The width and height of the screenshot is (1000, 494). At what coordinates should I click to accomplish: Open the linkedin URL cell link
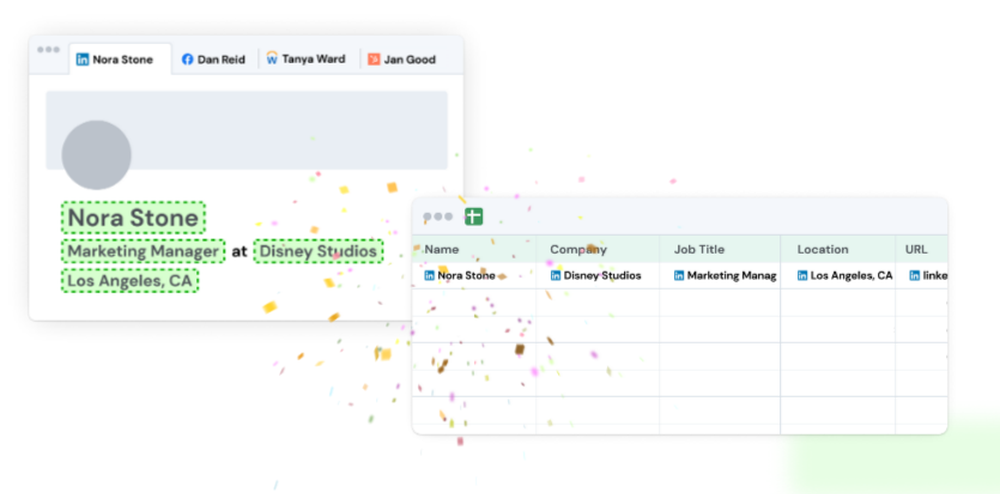click(x=929, y=276)
